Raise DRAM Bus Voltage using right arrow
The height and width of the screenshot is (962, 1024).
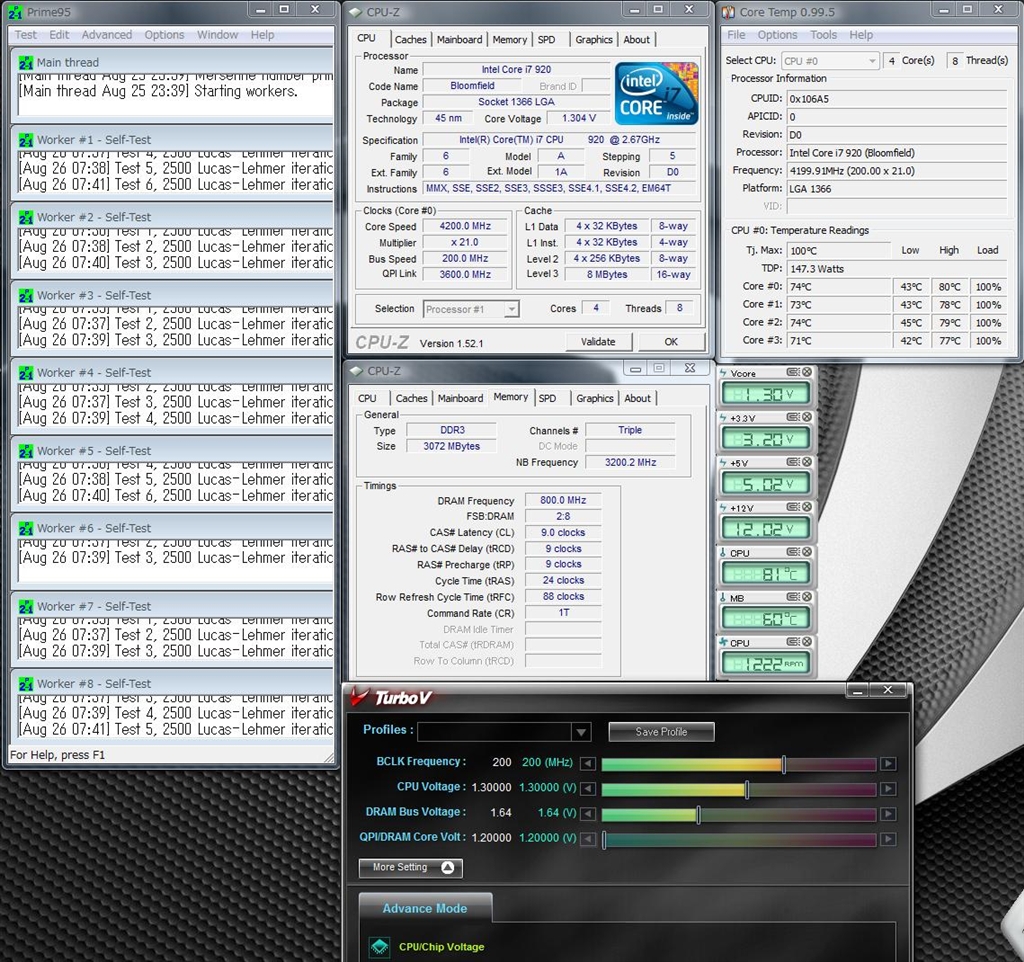coord(888,815)
